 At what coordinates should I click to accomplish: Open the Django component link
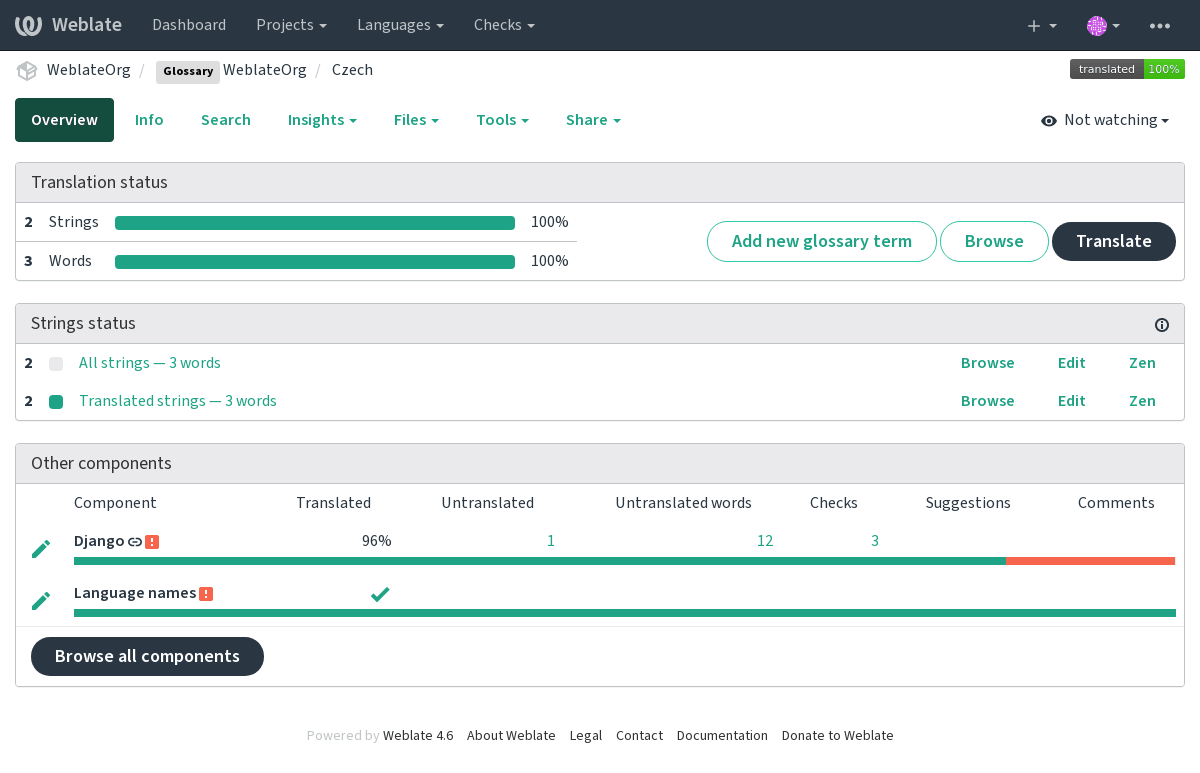[x=99, y=541]
